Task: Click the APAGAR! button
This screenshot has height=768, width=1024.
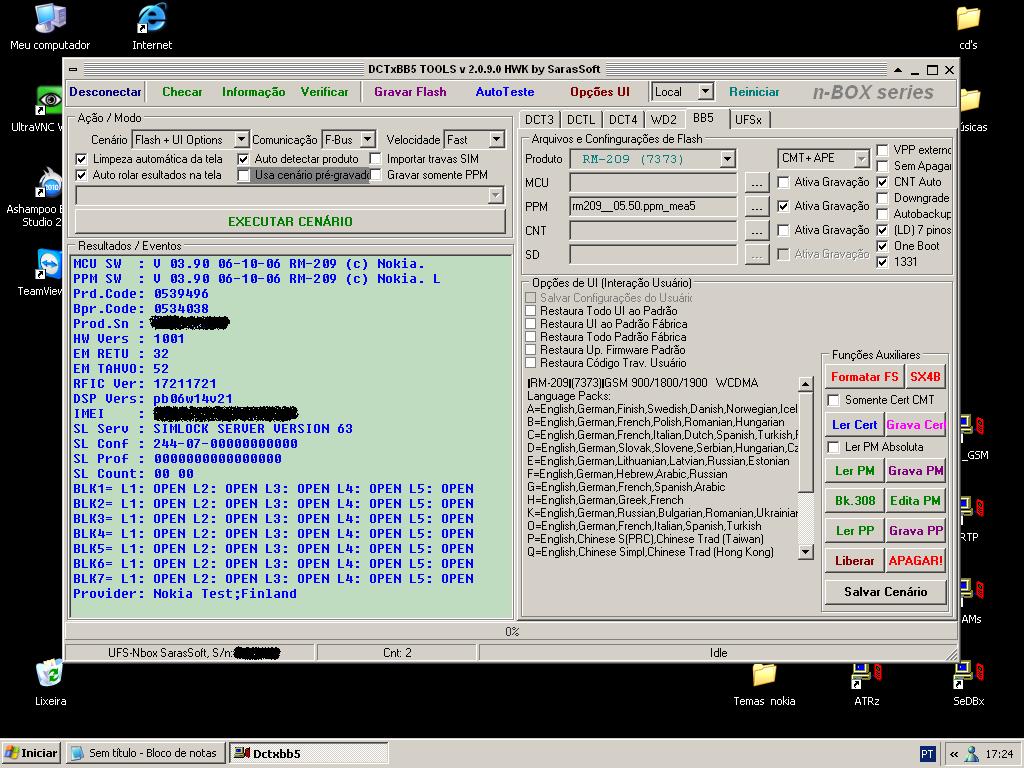Action: coord(916,560)
